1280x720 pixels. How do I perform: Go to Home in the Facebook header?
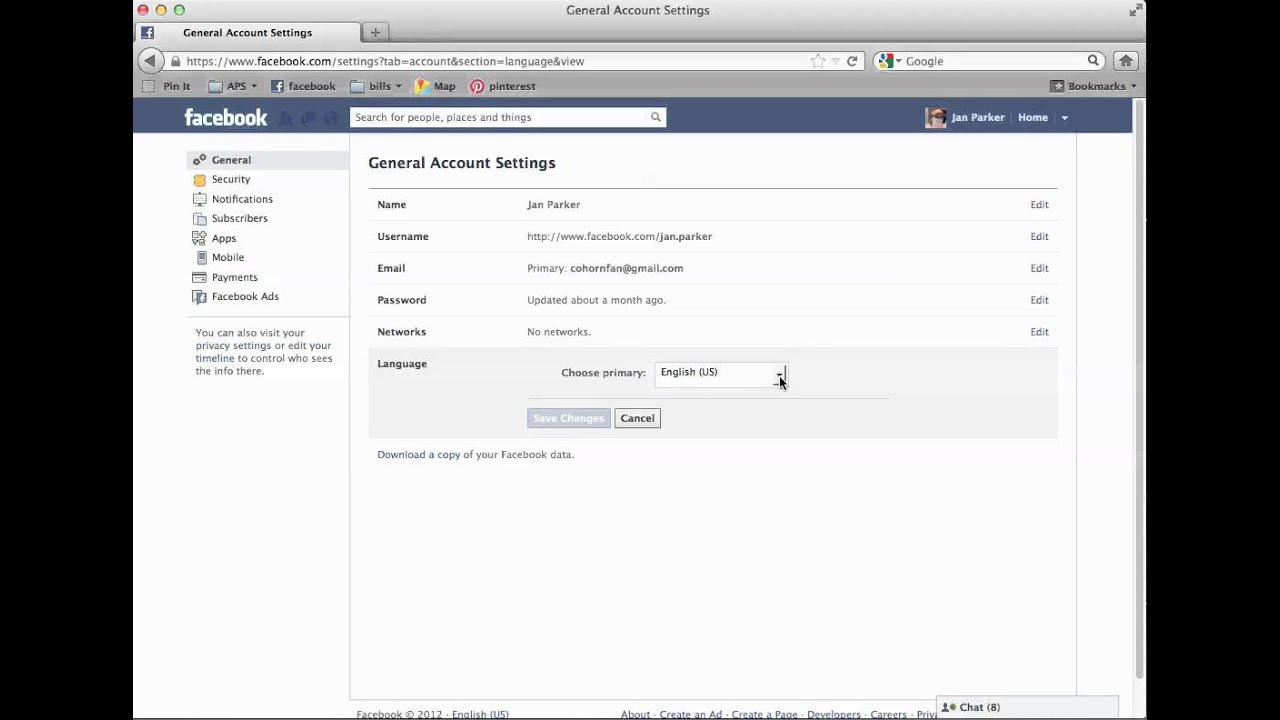point(1033,117)
